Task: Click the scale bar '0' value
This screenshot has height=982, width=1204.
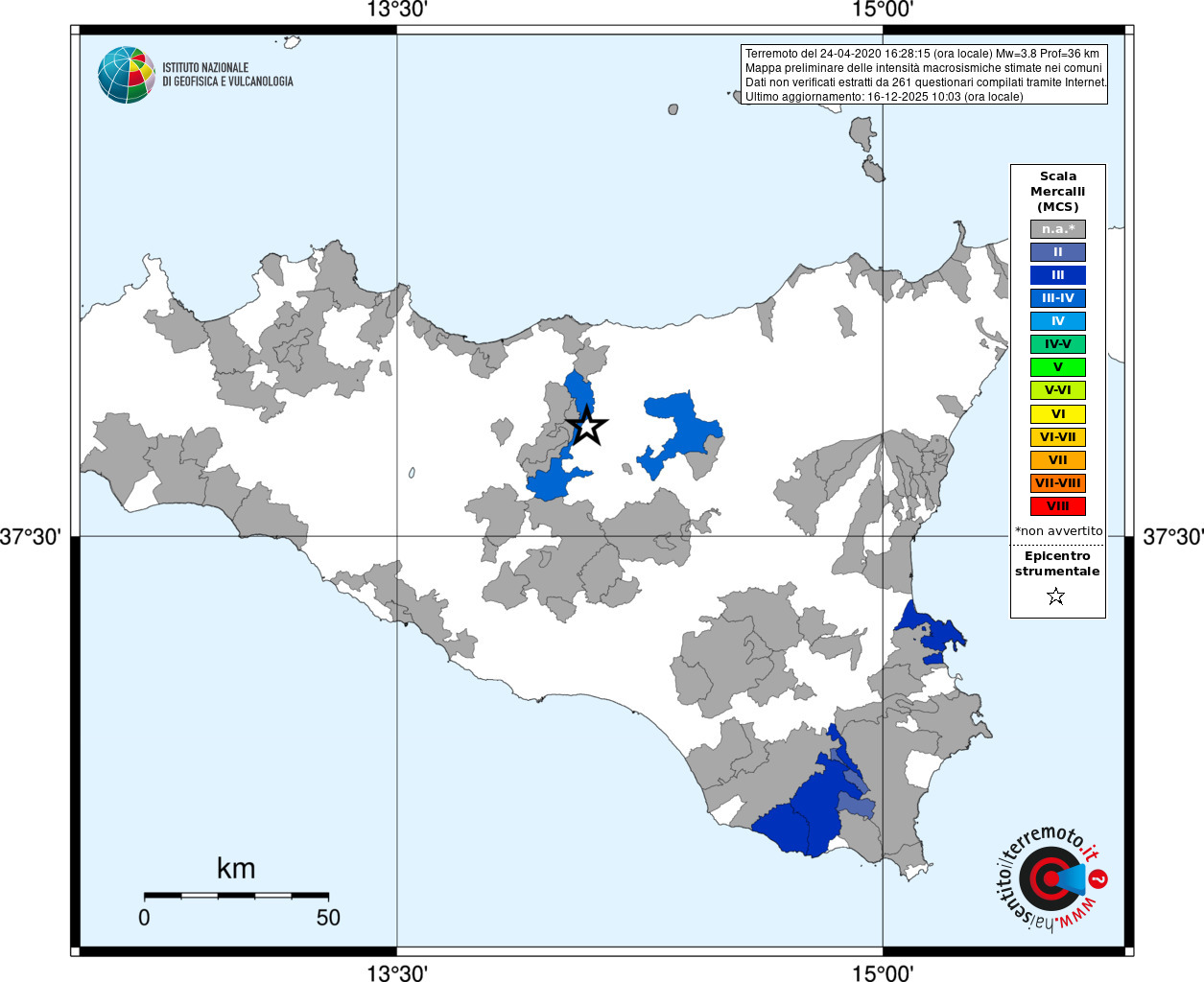Action: pos(144,918)
